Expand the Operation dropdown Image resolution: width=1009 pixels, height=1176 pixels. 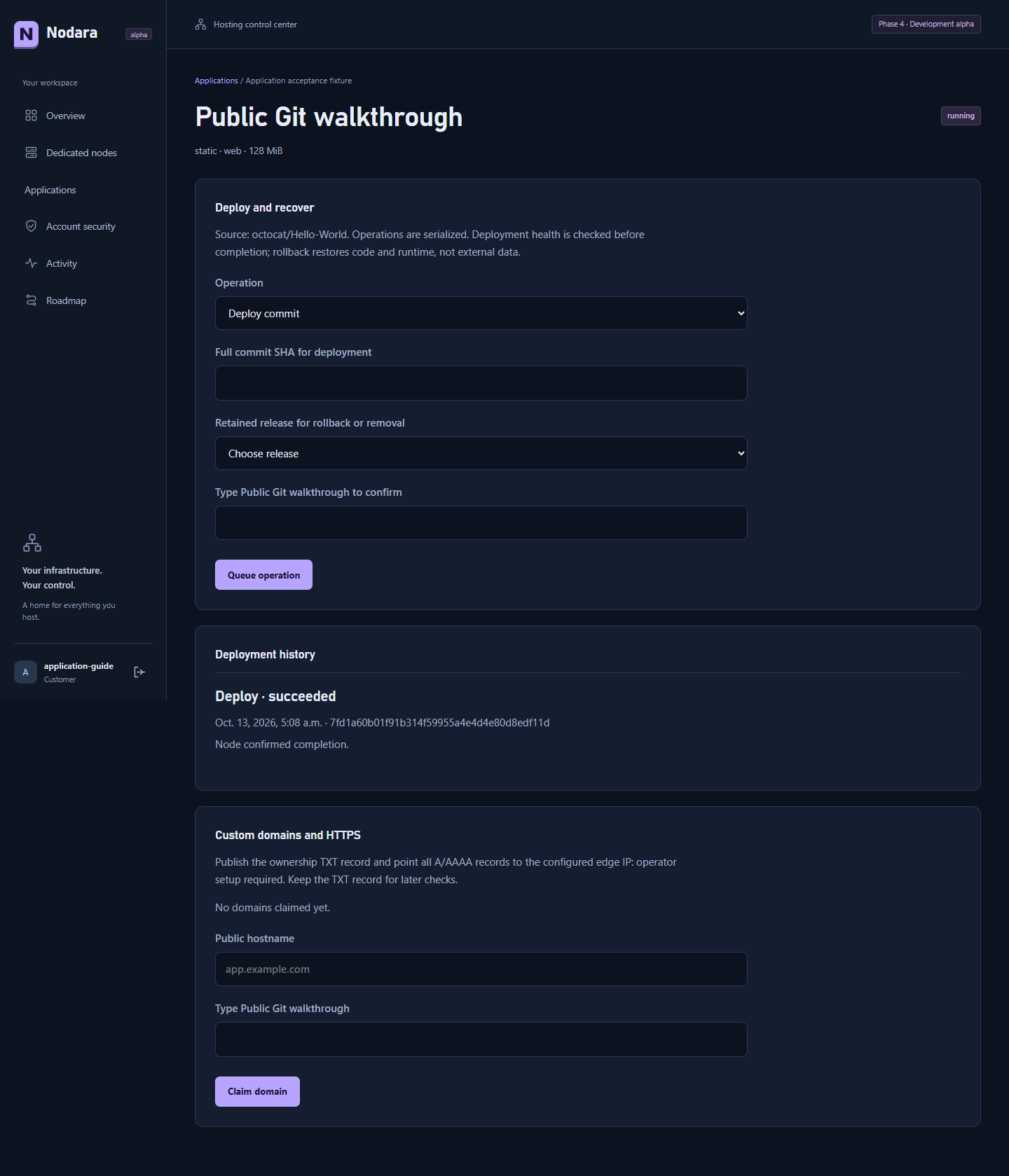481,313
